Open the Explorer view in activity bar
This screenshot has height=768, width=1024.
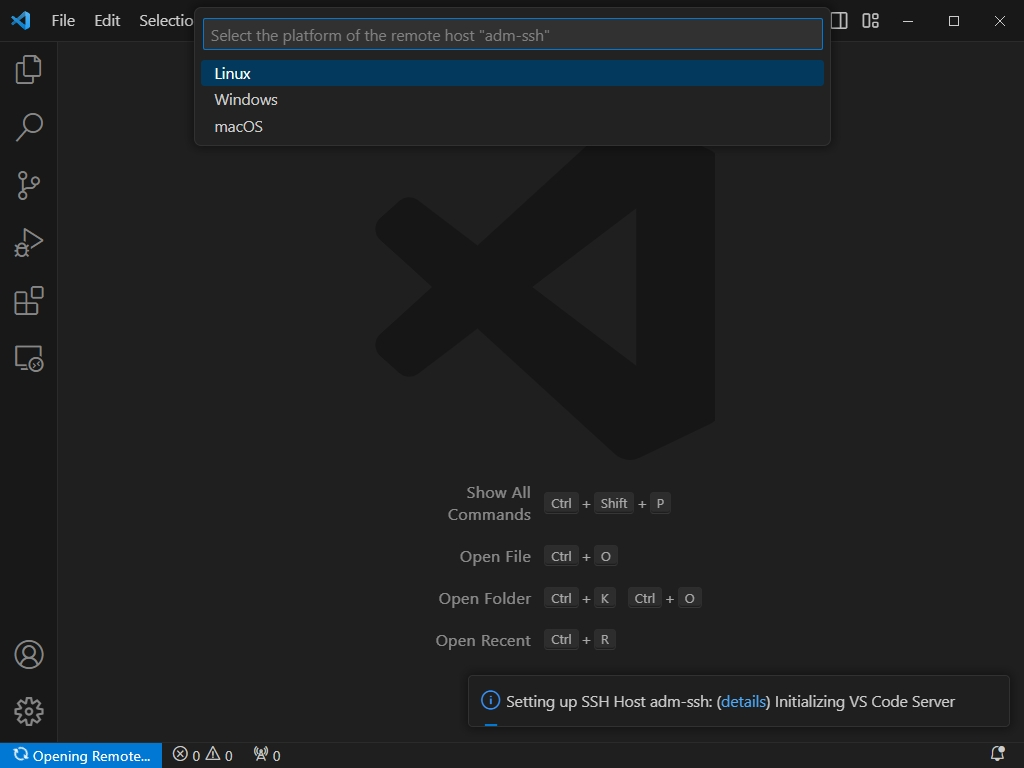(28, 69)
